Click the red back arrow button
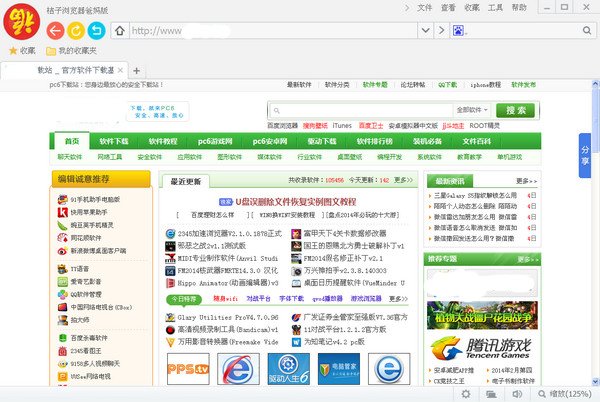The height and width of the screenshot is (402, 600). point(55,31)
